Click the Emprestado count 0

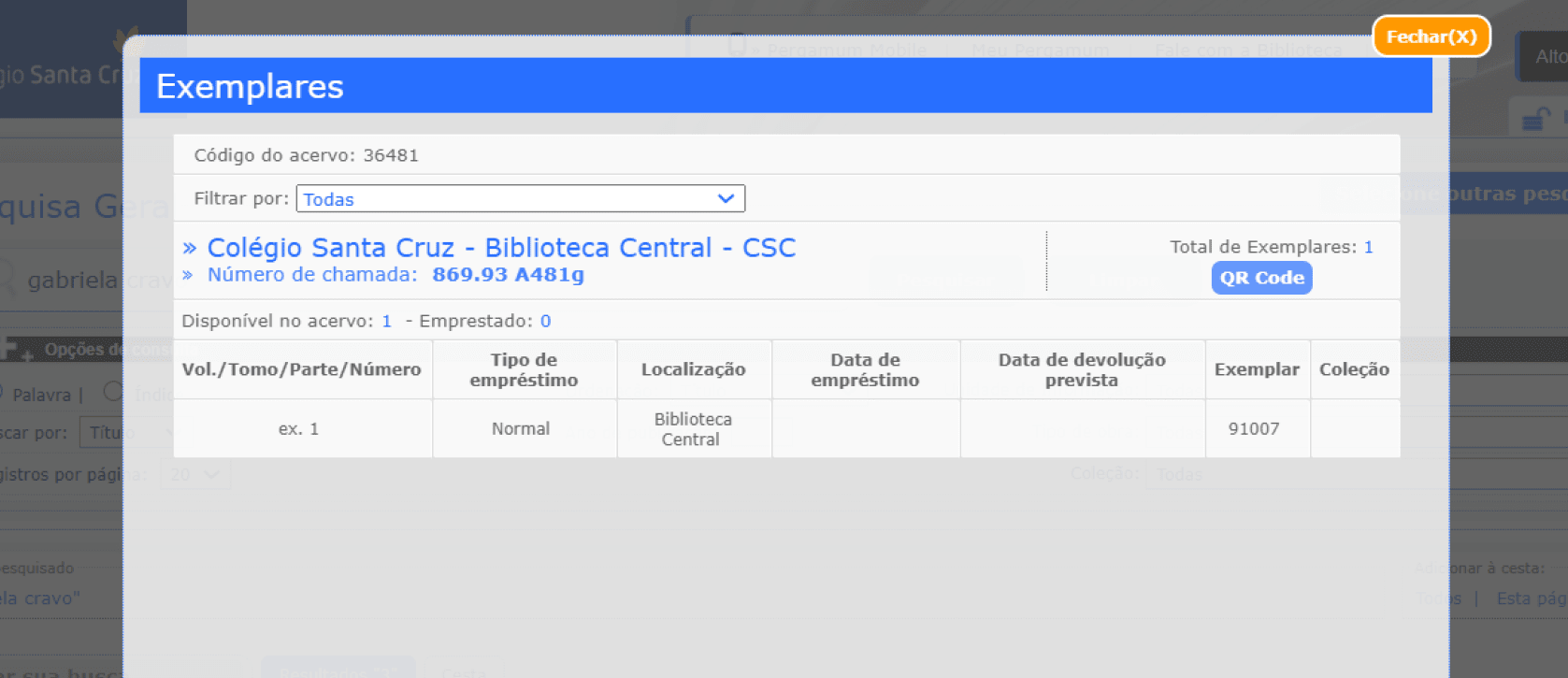coord(545,321)
